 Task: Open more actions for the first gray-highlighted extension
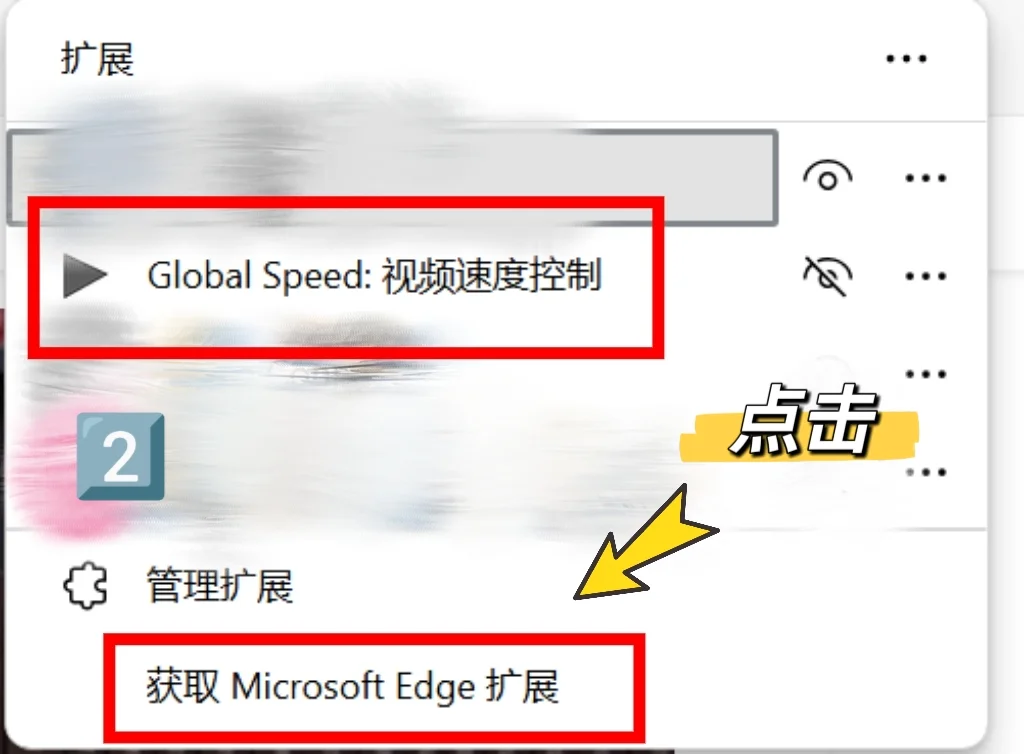point(925,178)
